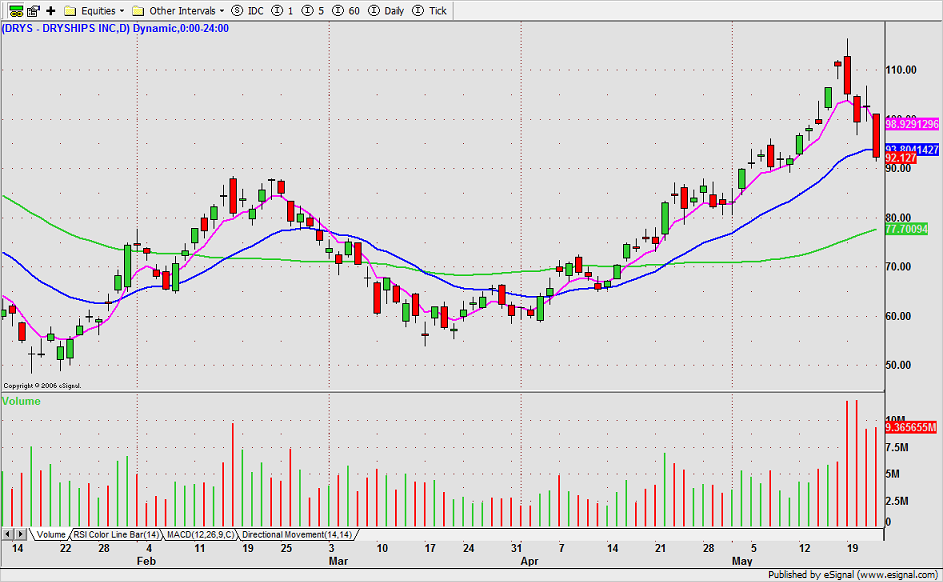Click the red 9.365655M volume label
This screenshot has width=943, height=582.
click(911, 427)
